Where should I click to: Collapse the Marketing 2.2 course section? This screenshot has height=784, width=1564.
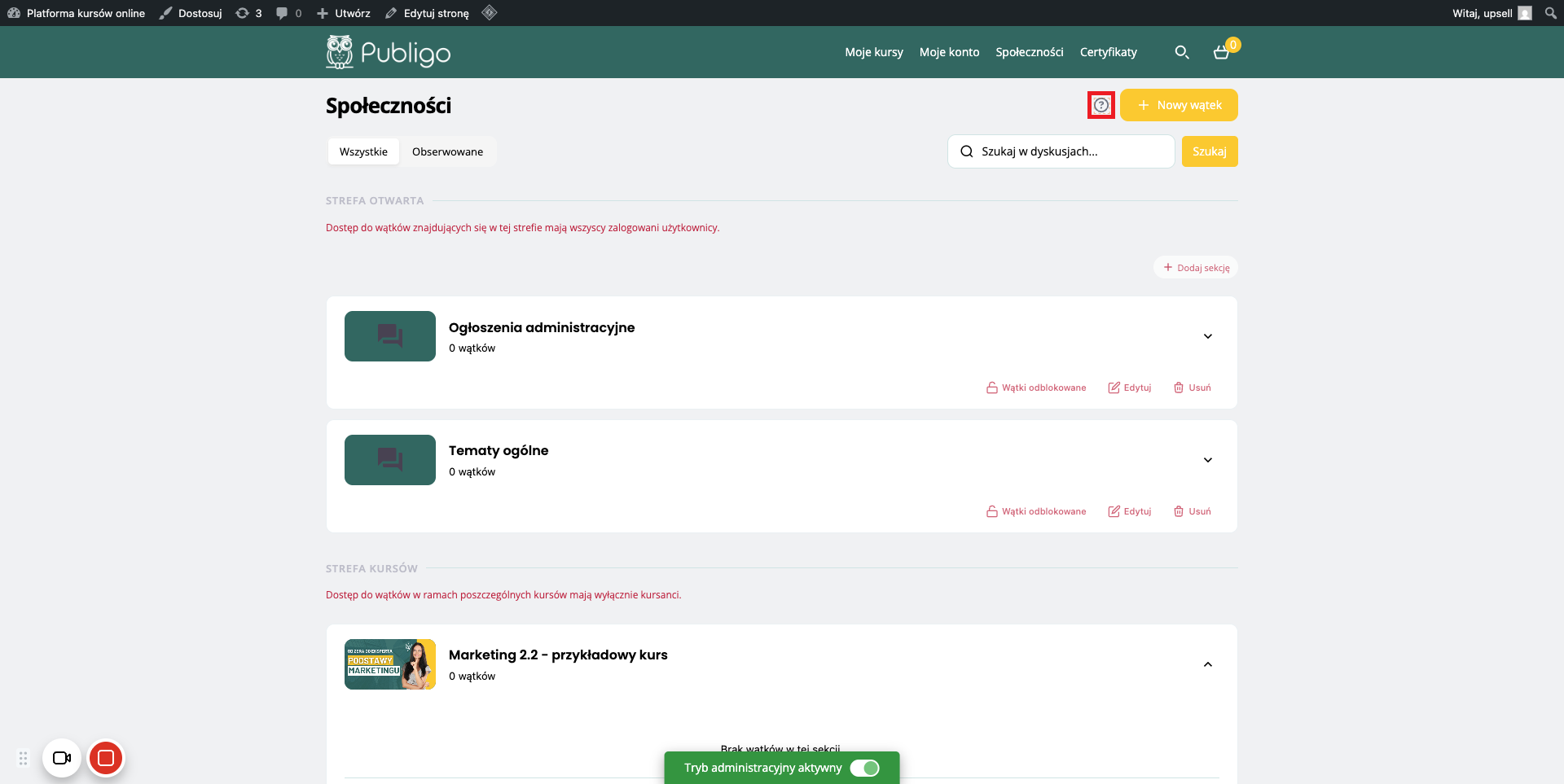click(x=1207, y=664)
